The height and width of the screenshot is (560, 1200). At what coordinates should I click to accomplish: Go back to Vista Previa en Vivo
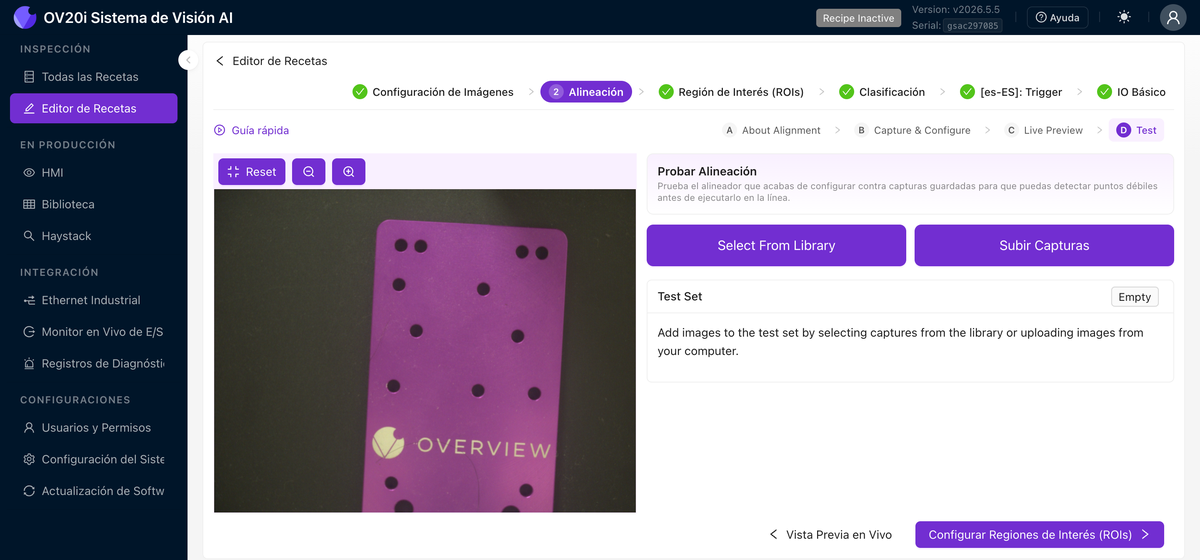point(830,535)
